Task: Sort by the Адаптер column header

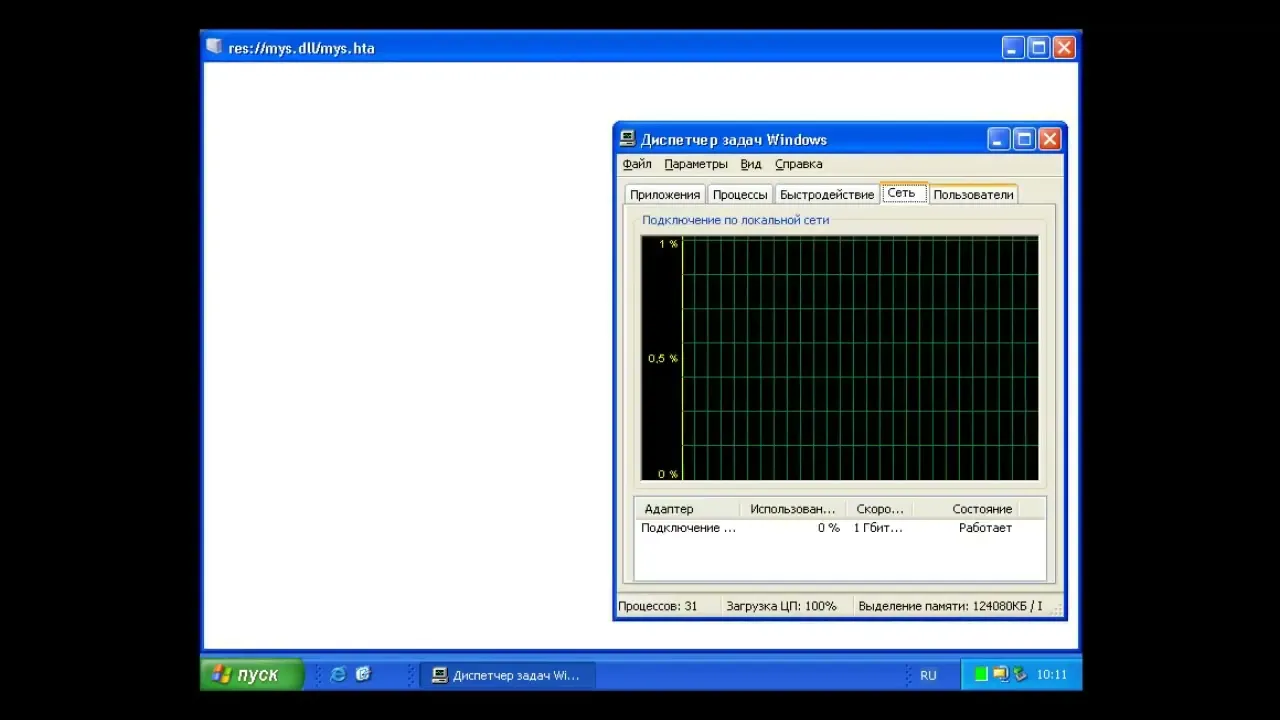Action: 687,509
